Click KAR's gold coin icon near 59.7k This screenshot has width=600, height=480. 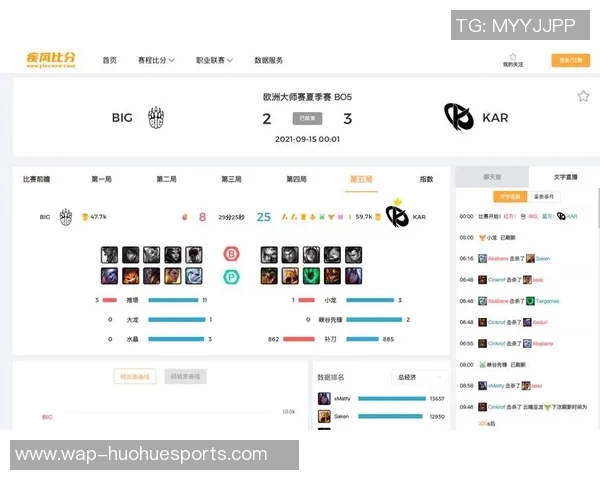click(x=378, y=217)
